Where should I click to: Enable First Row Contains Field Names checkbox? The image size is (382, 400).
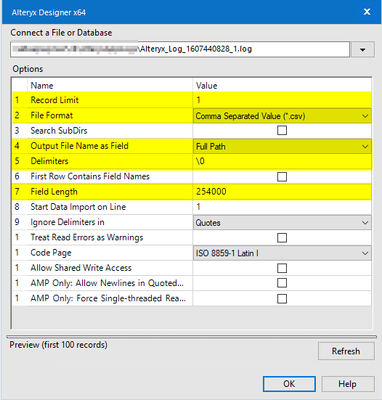pos(282,176)
